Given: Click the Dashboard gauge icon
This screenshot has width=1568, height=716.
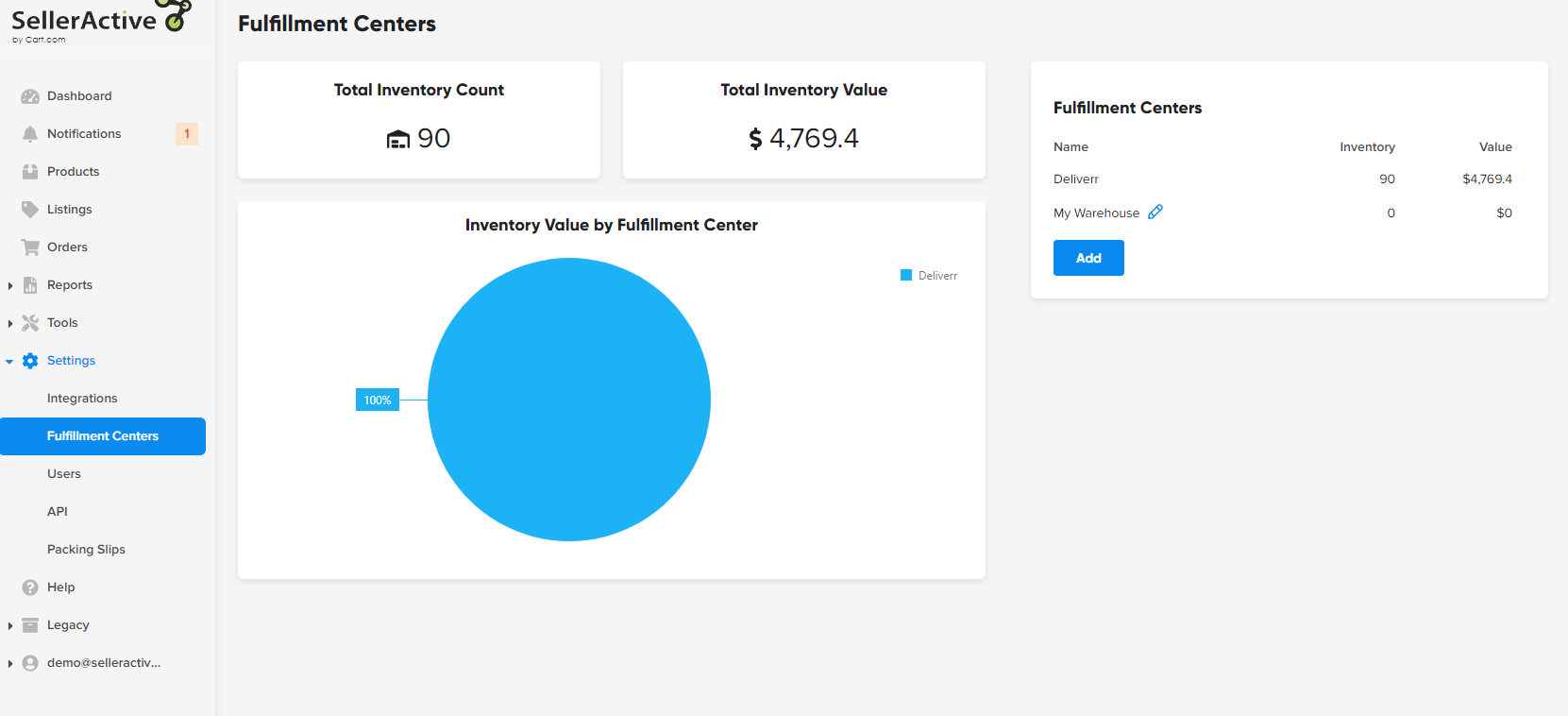Looking at the screenshot, I should 30,96.
